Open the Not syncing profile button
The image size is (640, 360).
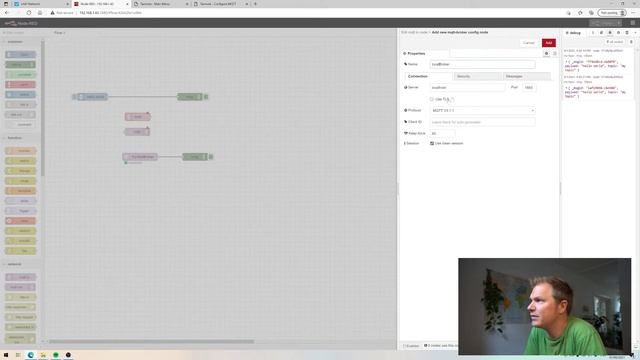612,13
